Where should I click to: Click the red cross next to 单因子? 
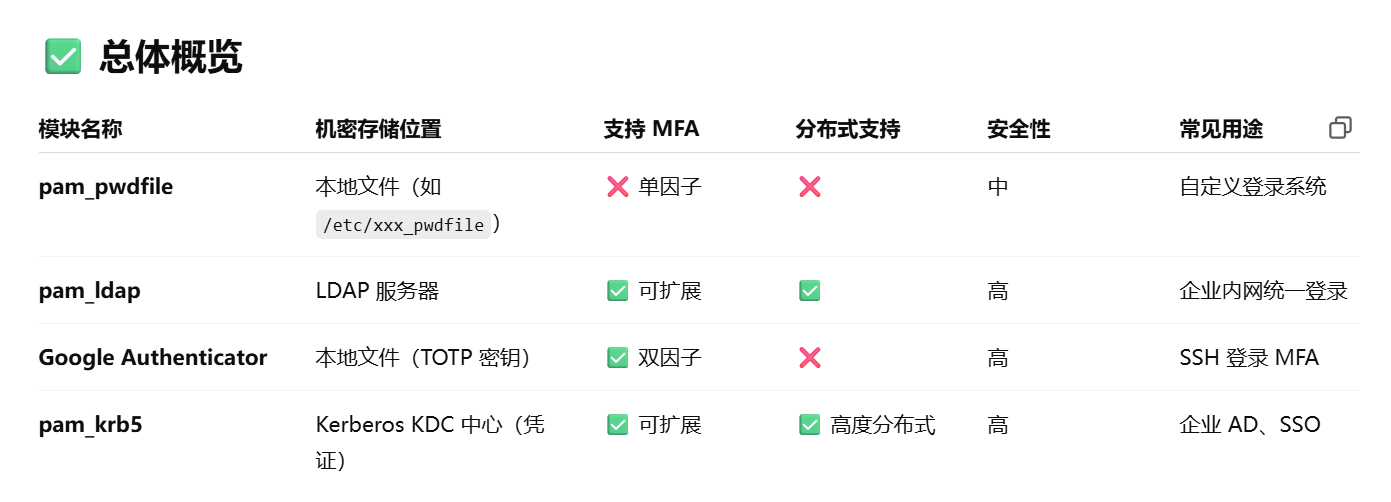click(618, 187)
